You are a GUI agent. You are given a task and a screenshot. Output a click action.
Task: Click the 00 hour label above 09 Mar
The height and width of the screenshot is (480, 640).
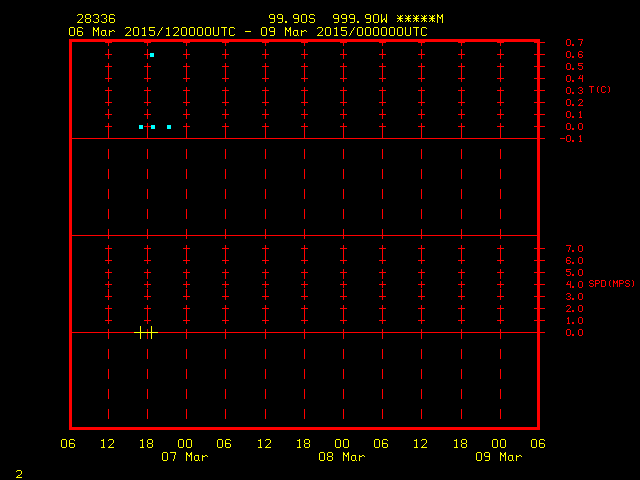pyautogui.click(x=499, y=444)
